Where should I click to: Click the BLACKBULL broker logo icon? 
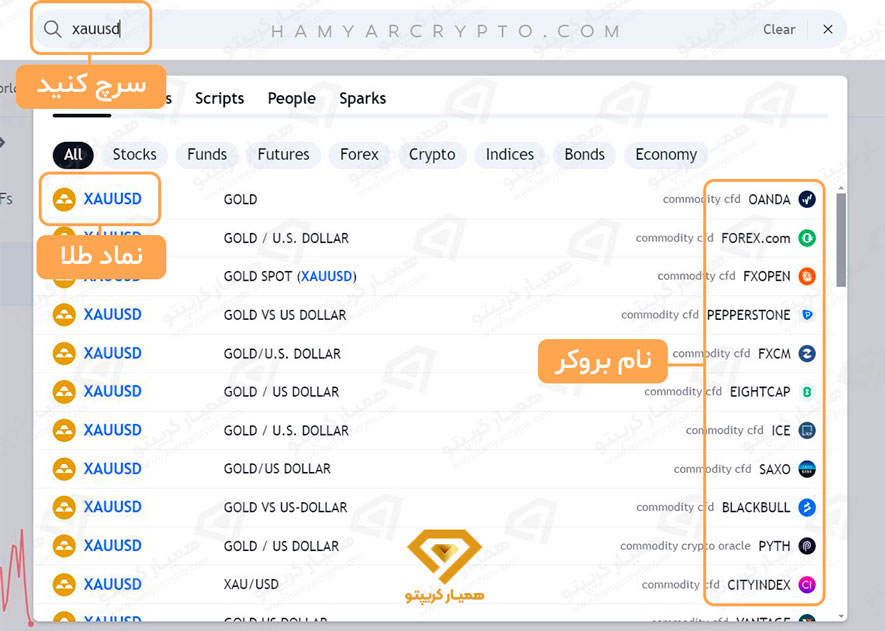807,507
